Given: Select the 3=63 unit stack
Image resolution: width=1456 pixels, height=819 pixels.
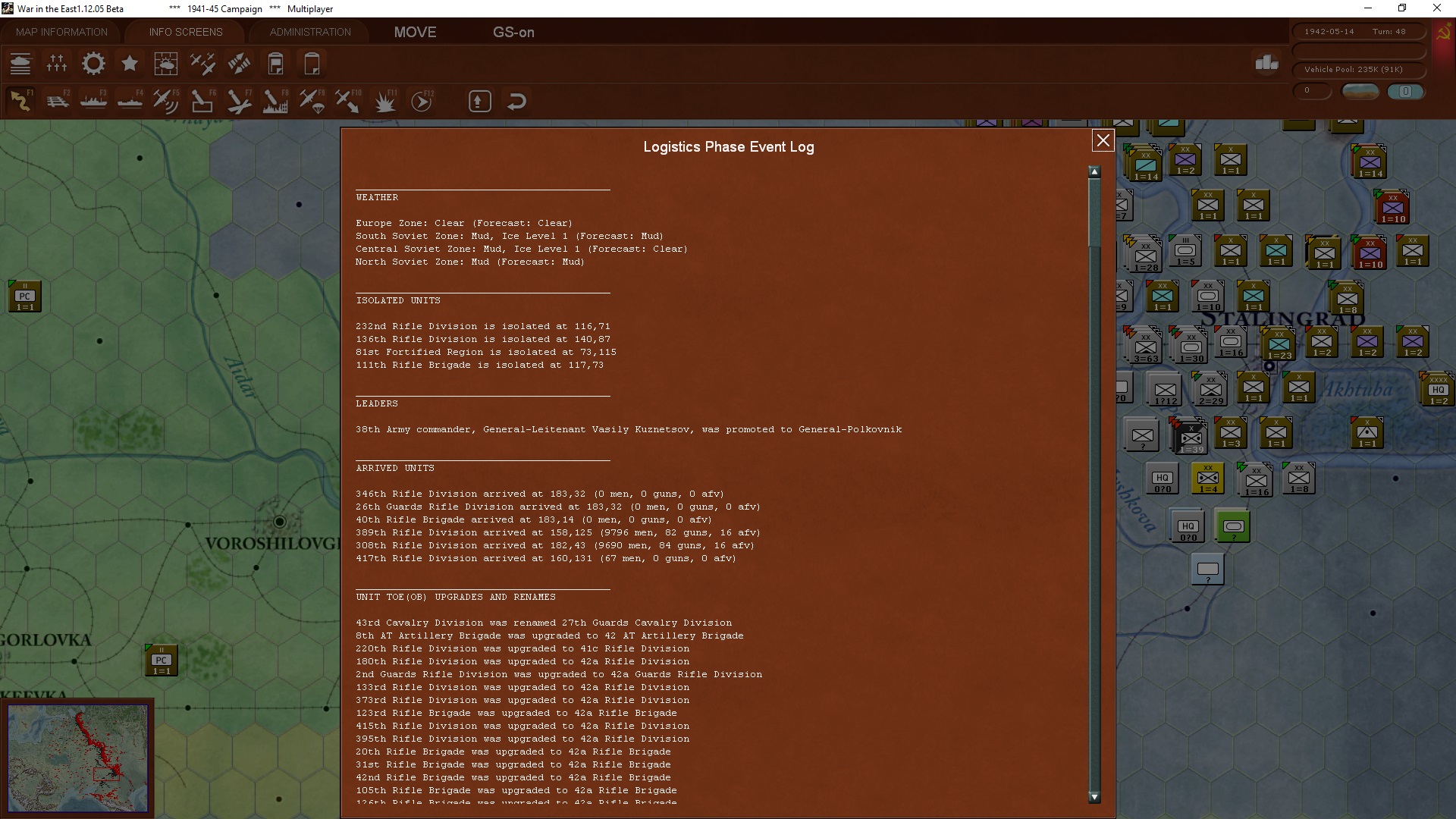Looking at the screenshot, I should 1145,345.
